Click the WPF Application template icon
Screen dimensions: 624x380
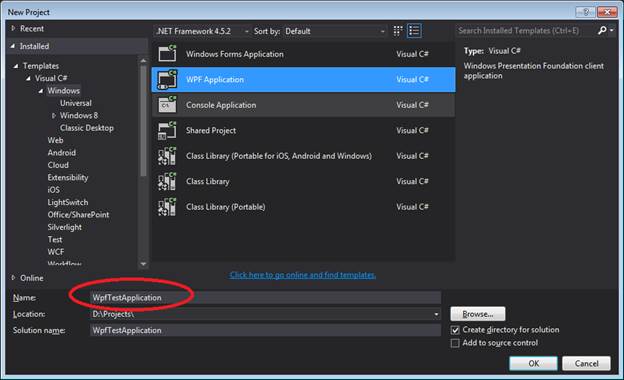[x=167, y=79]
